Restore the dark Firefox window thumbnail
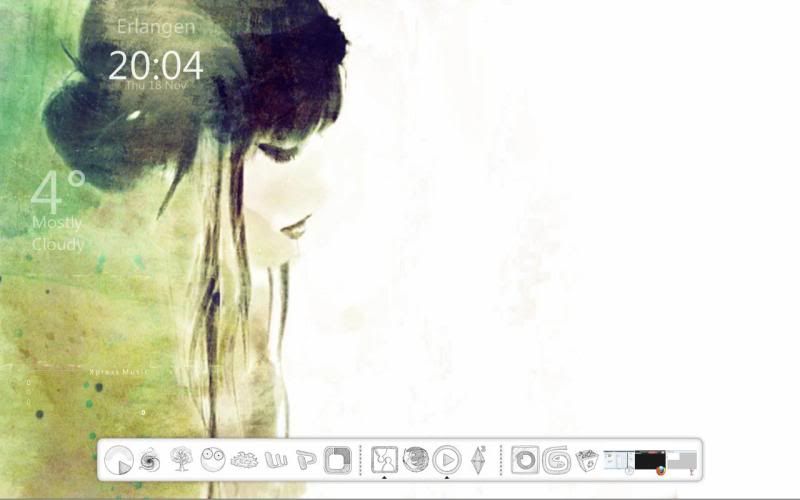The image size is (800, 500). tap(650, 461)
